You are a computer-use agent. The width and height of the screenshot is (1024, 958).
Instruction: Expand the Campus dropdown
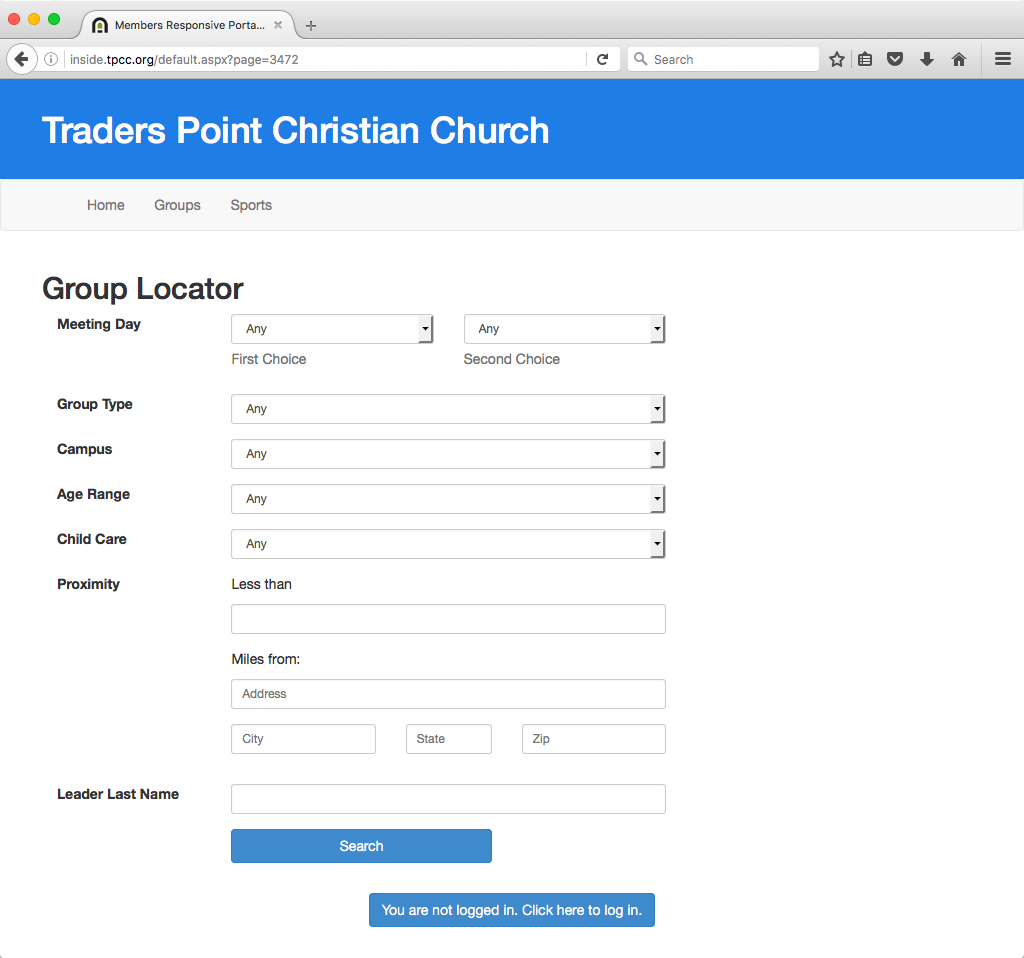coord(448,454)
